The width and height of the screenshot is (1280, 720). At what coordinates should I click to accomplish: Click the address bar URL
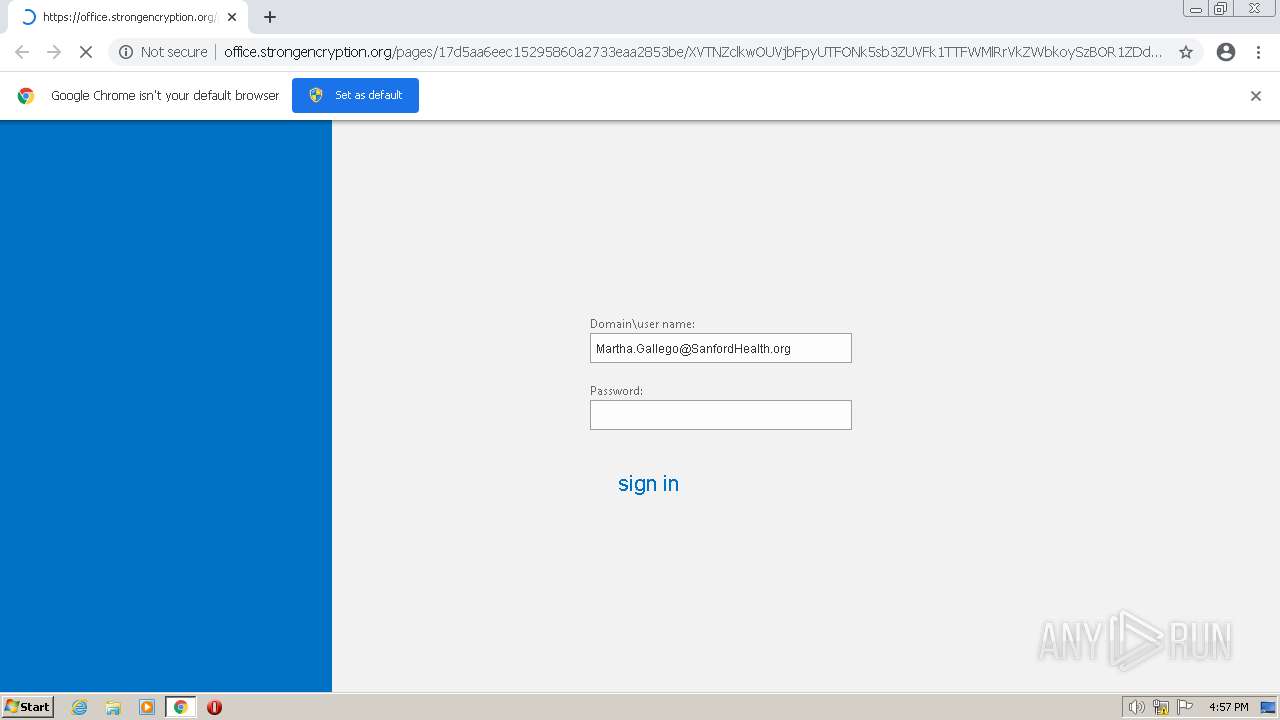(x=693, y=52)
